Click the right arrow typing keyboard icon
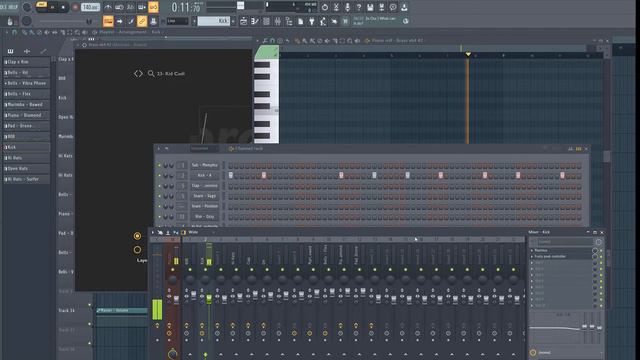Screen dimensions: 640x360 (x=120, y=21)
